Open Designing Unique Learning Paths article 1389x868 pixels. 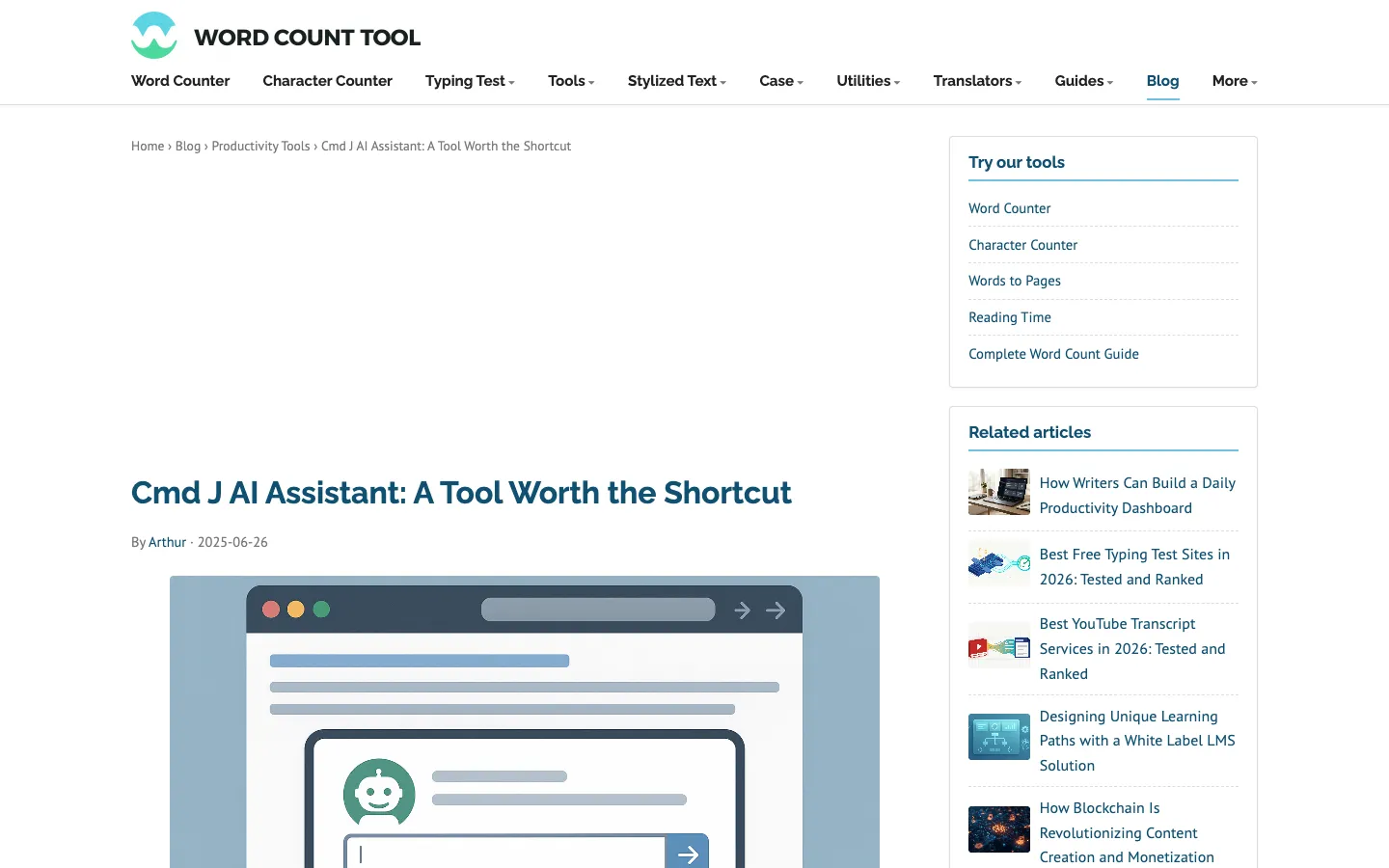1137,741
